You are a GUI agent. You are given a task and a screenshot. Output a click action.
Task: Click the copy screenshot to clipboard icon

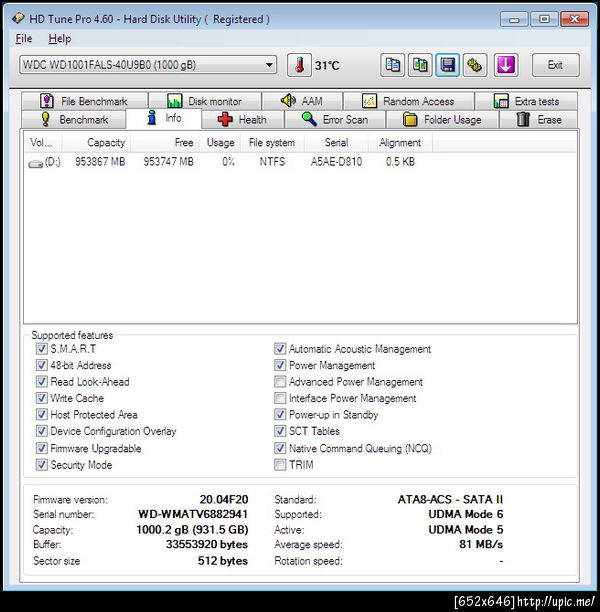click(x=420, y=65)
